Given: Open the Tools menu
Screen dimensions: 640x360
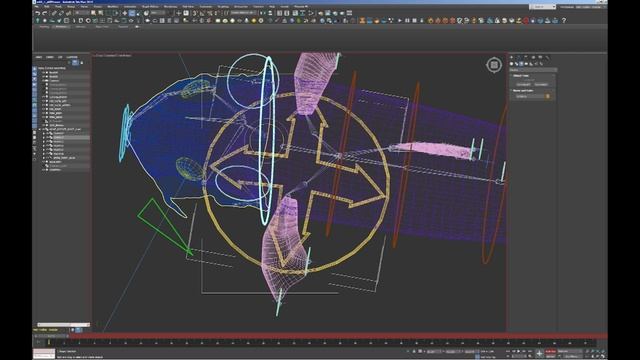Looking at the screenshot, I should 58,7.
